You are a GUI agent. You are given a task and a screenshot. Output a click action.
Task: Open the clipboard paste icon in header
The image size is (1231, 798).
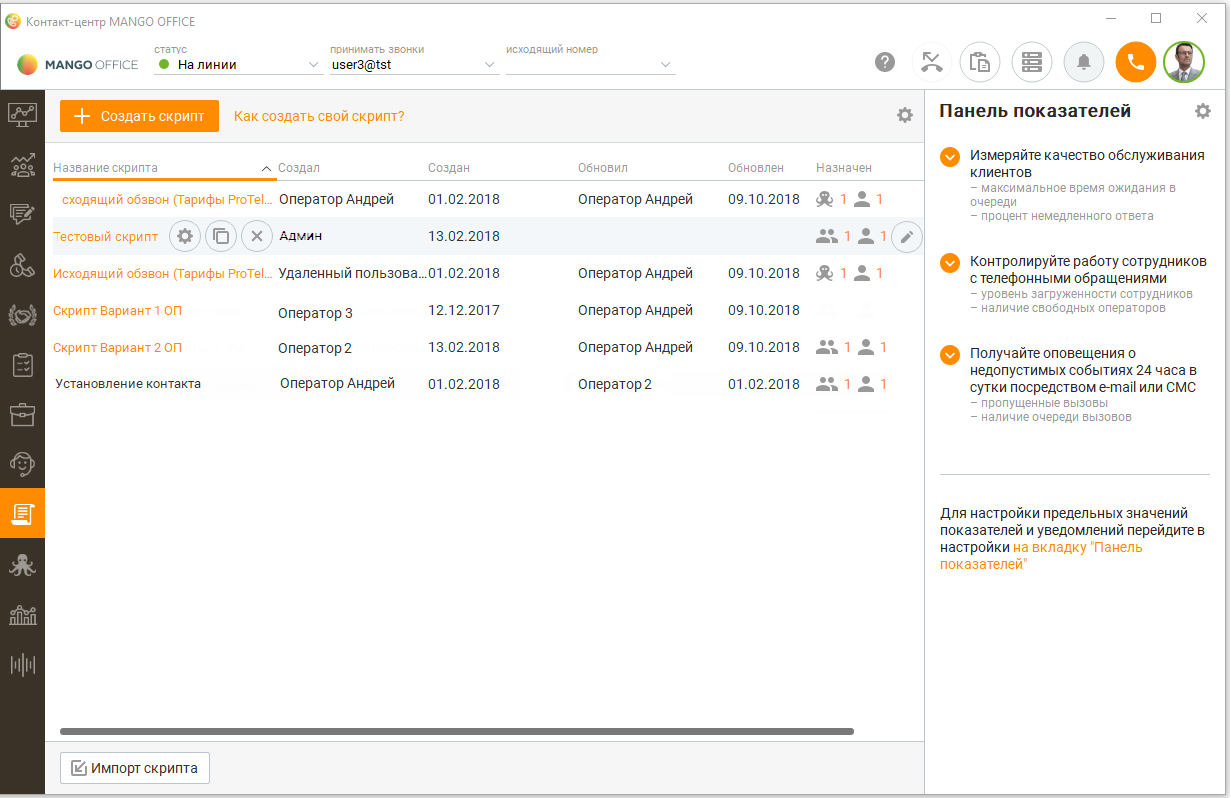point(980,62)
